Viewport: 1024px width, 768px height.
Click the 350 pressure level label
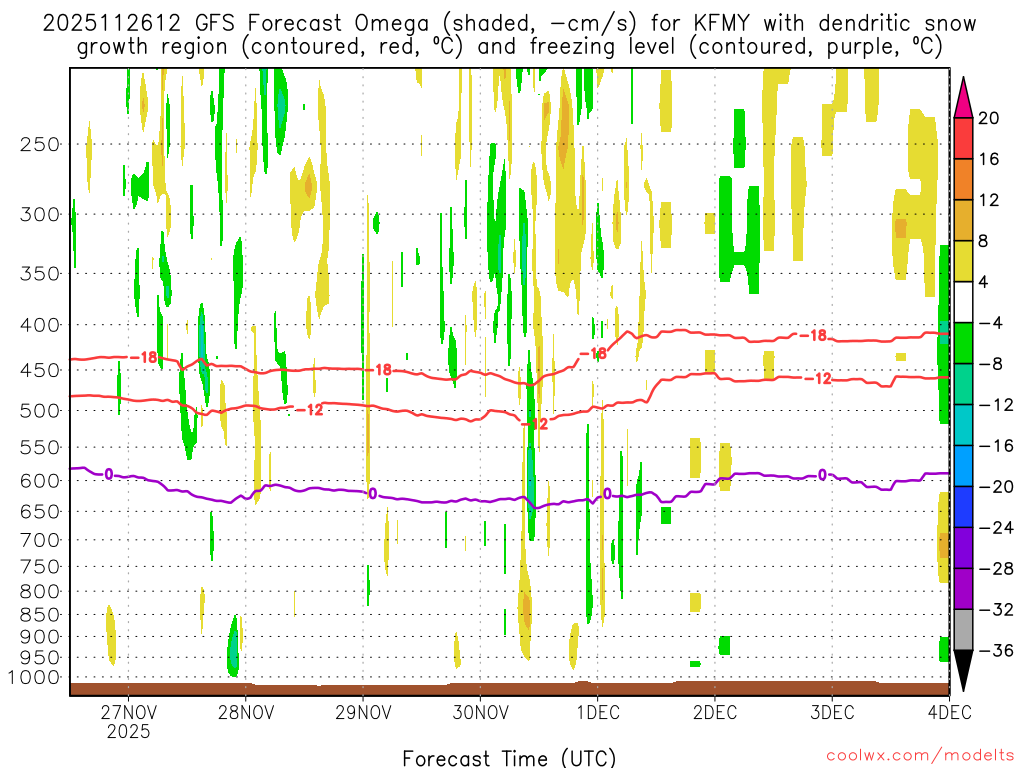[x=40, y=273]
